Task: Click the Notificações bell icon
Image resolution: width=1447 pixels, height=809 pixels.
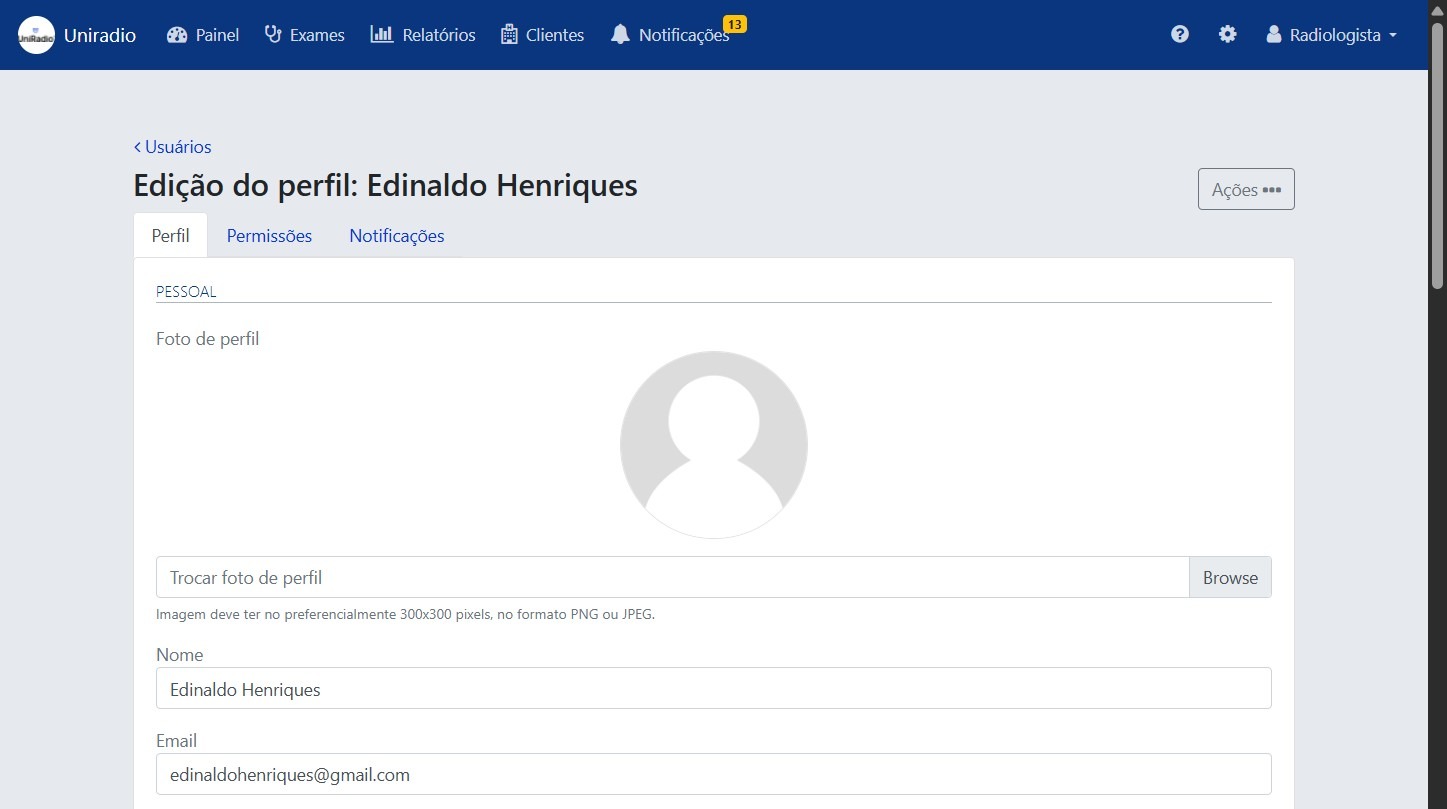Action: (620, 34)
